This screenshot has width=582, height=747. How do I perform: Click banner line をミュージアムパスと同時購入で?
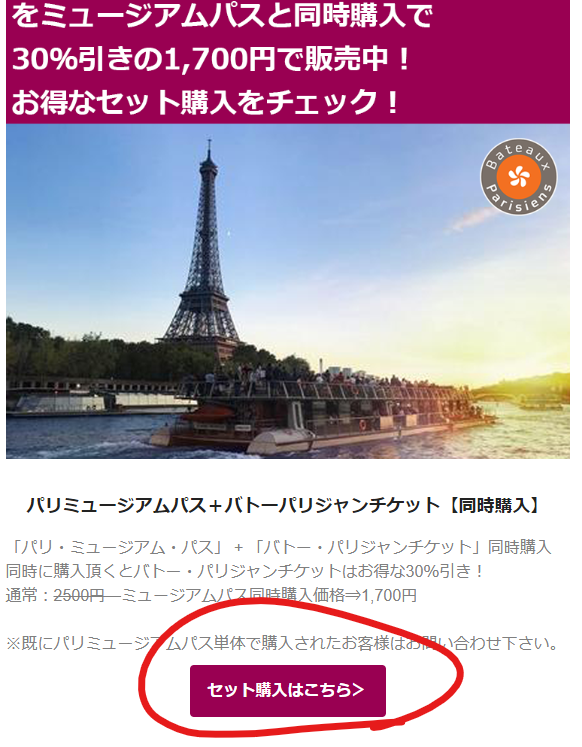click(221, 17)
